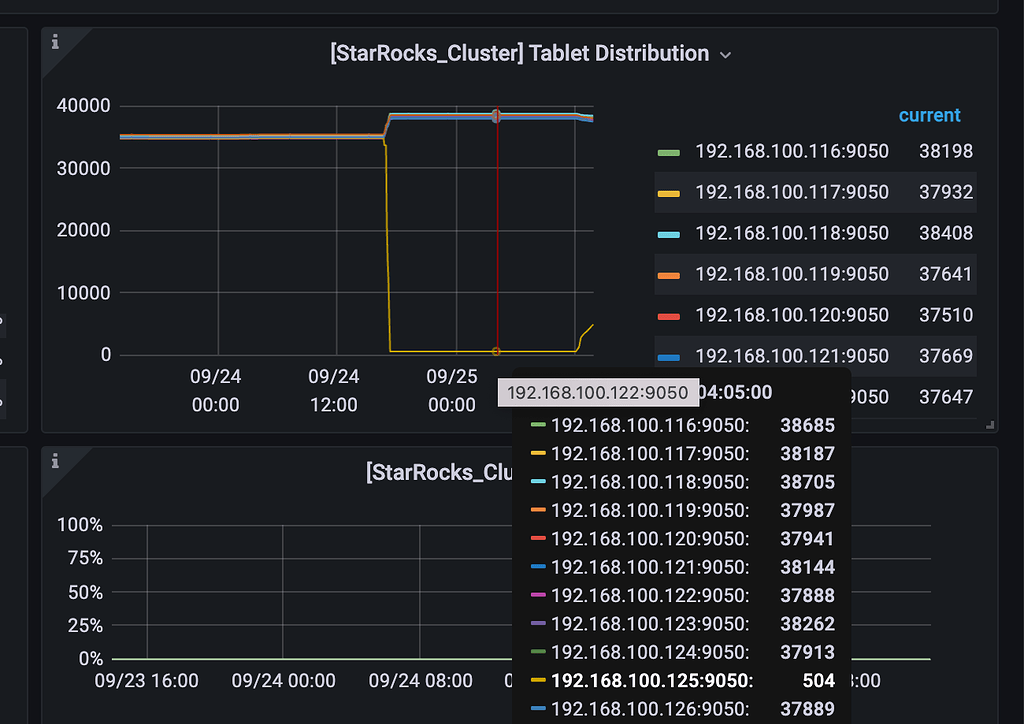
Task: Select legend entry 192.168.100.120:9050
Action: [792, 315]
